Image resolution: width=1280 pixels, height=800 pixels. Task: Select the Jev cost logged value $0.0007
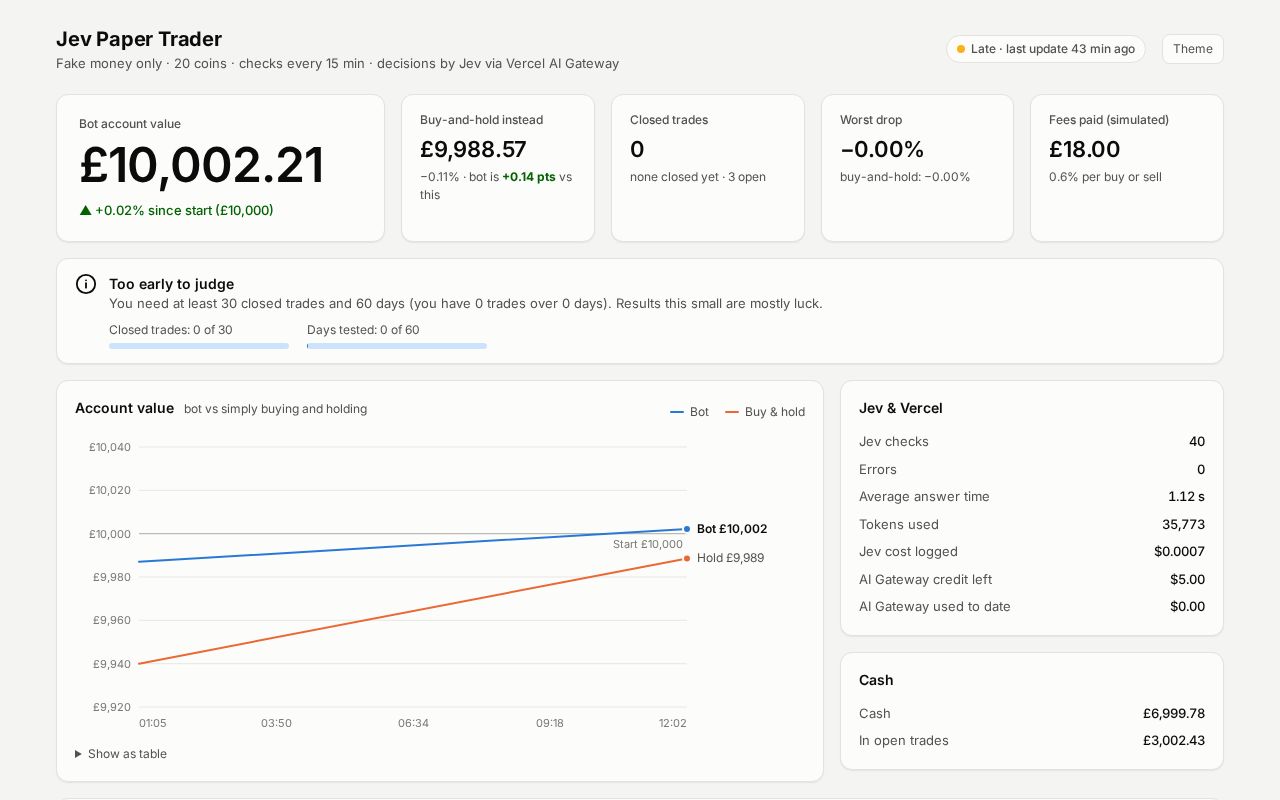1179,552
